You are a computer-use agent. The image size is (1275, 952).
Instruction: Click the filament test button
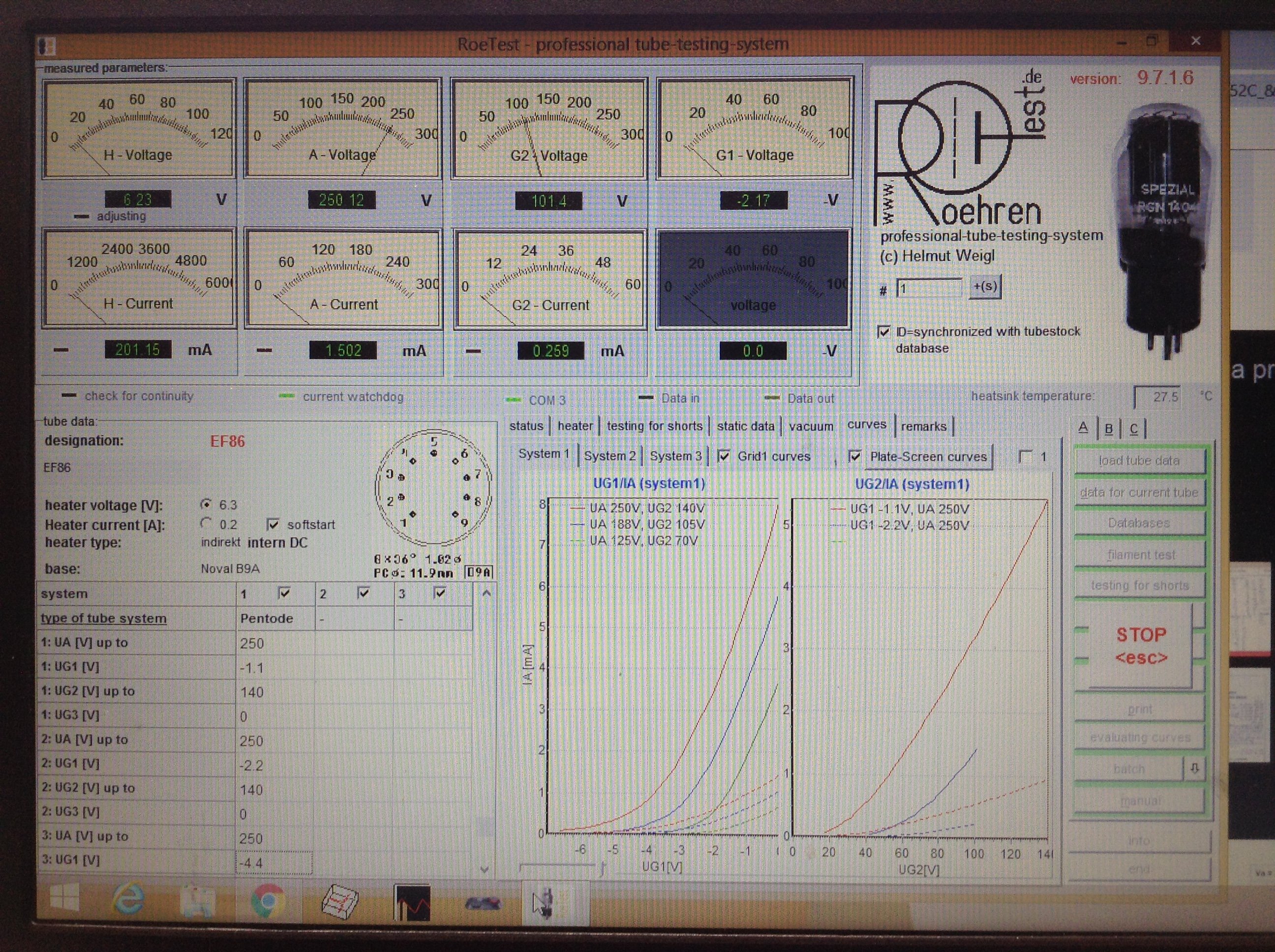[x=1140, y=554]
